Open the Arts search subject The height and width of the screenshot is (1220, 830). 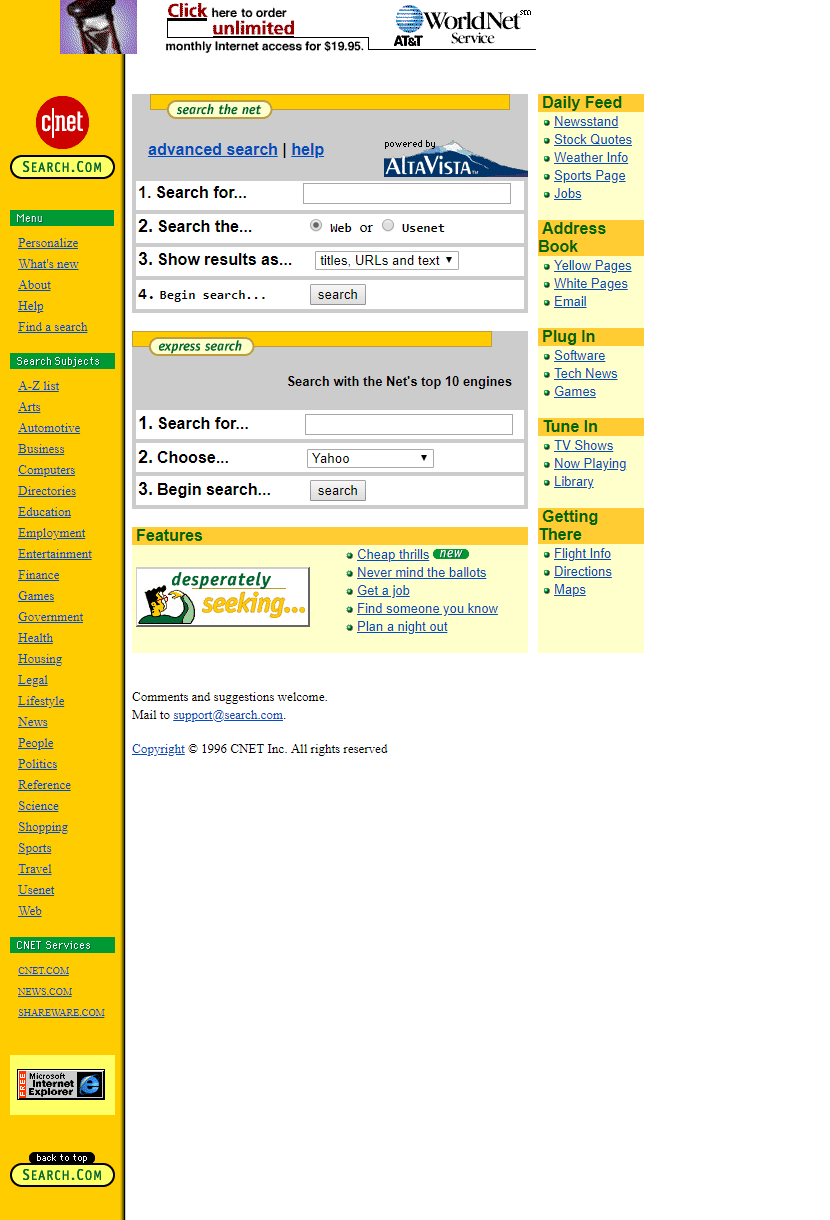tap(30, 407)
